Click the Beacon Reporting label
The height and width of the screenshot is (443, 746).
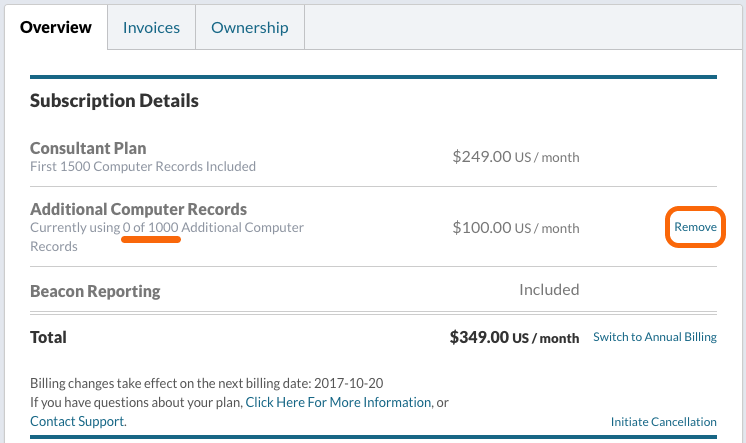95,291
